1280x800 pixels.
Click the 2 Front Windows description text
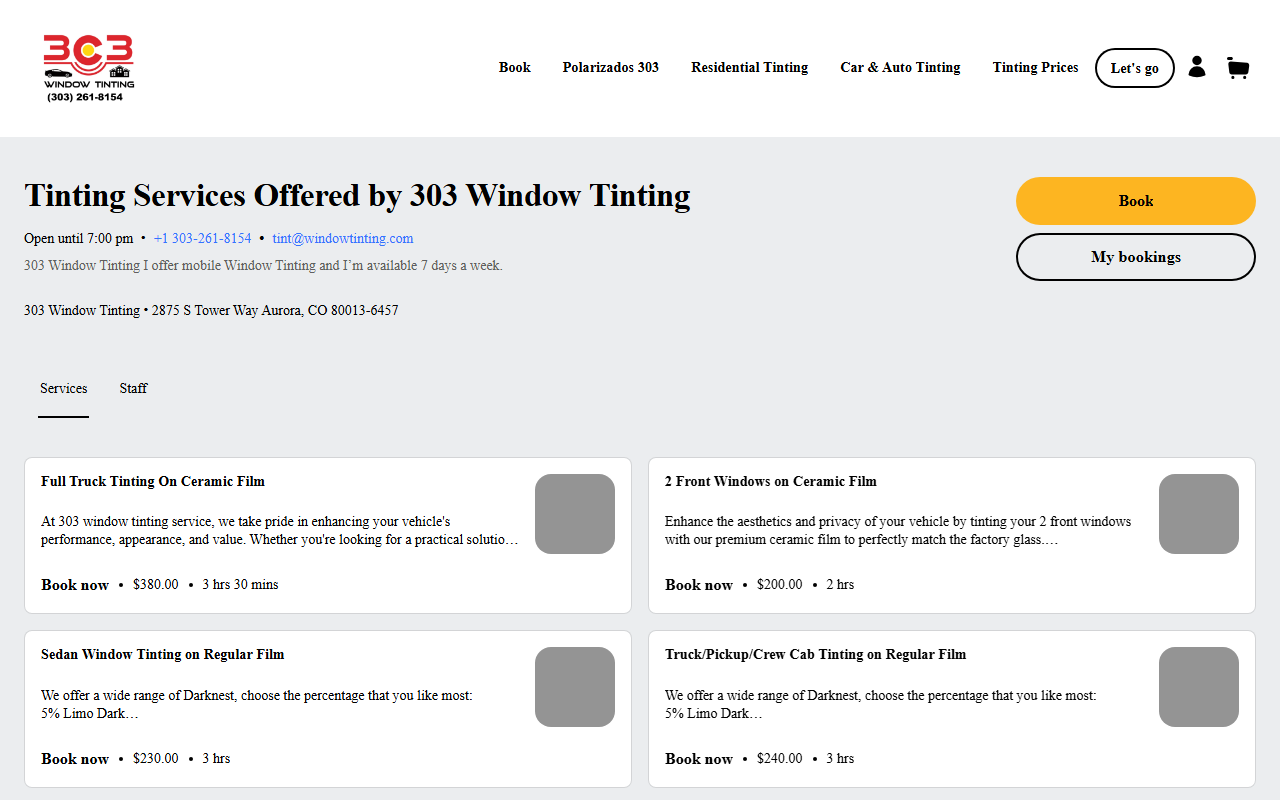point(898,531)
